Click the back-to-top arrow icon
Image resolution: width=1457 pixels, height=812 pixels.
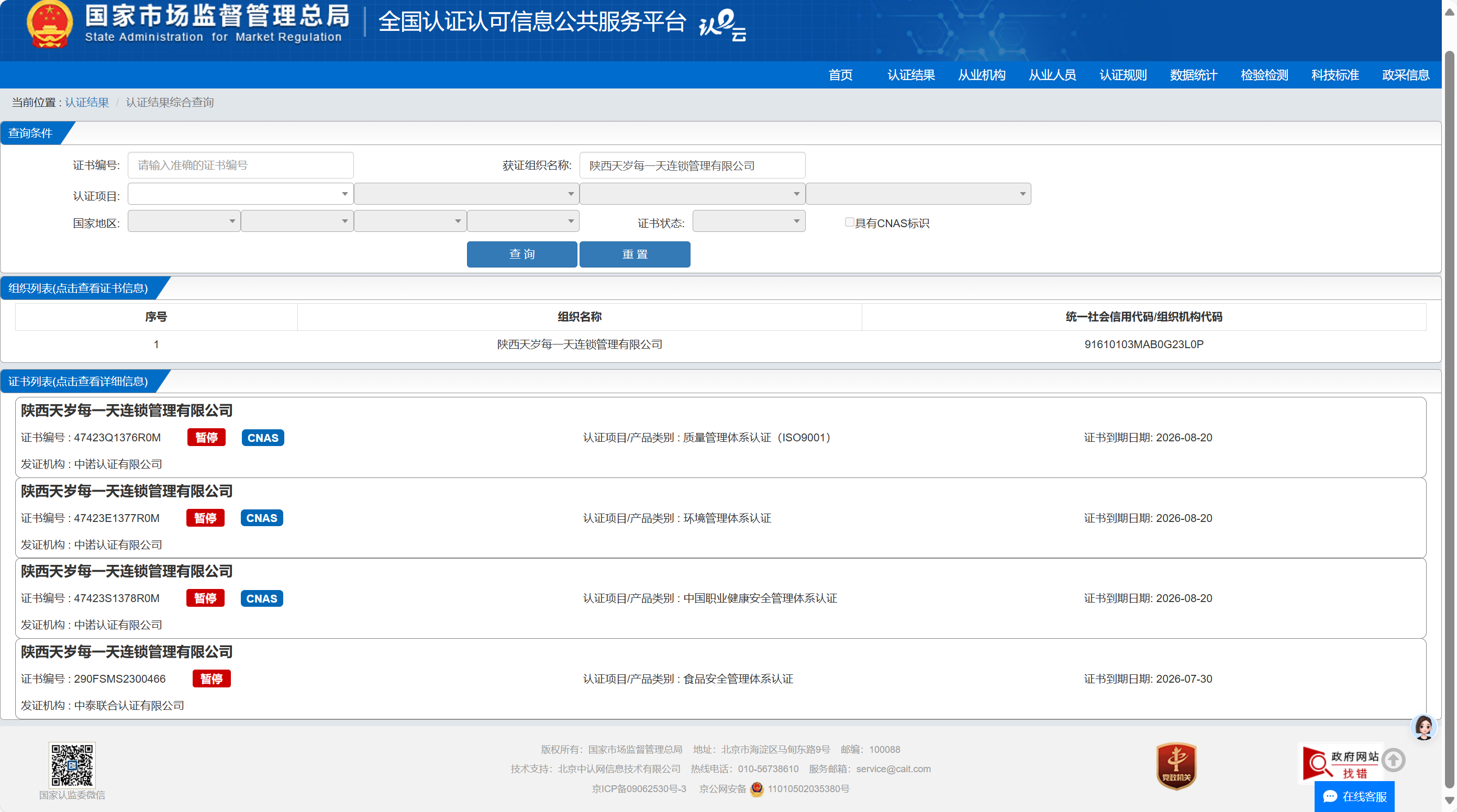pos(1393,760)
